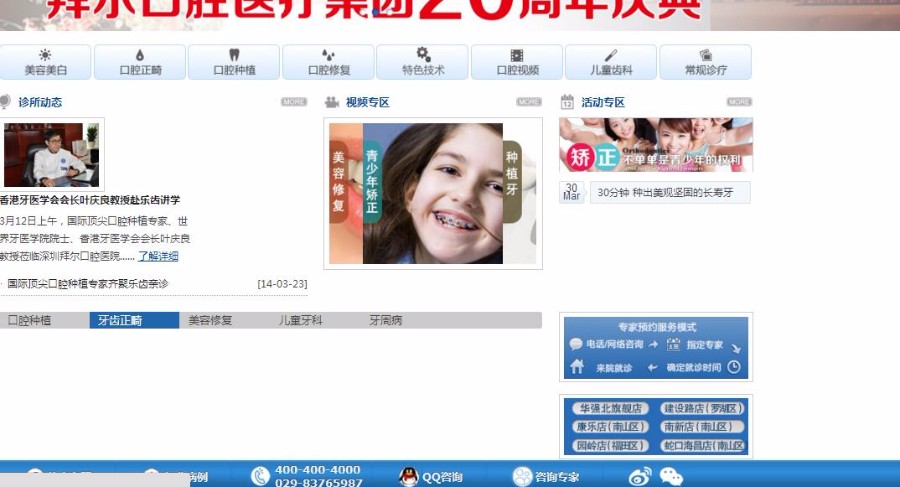Open headline 香港牙医学会会长叶庆良教授赴乐齿讲学
Image resolution: width=900 pixels, height=487 pixels.
coord(90,200)
